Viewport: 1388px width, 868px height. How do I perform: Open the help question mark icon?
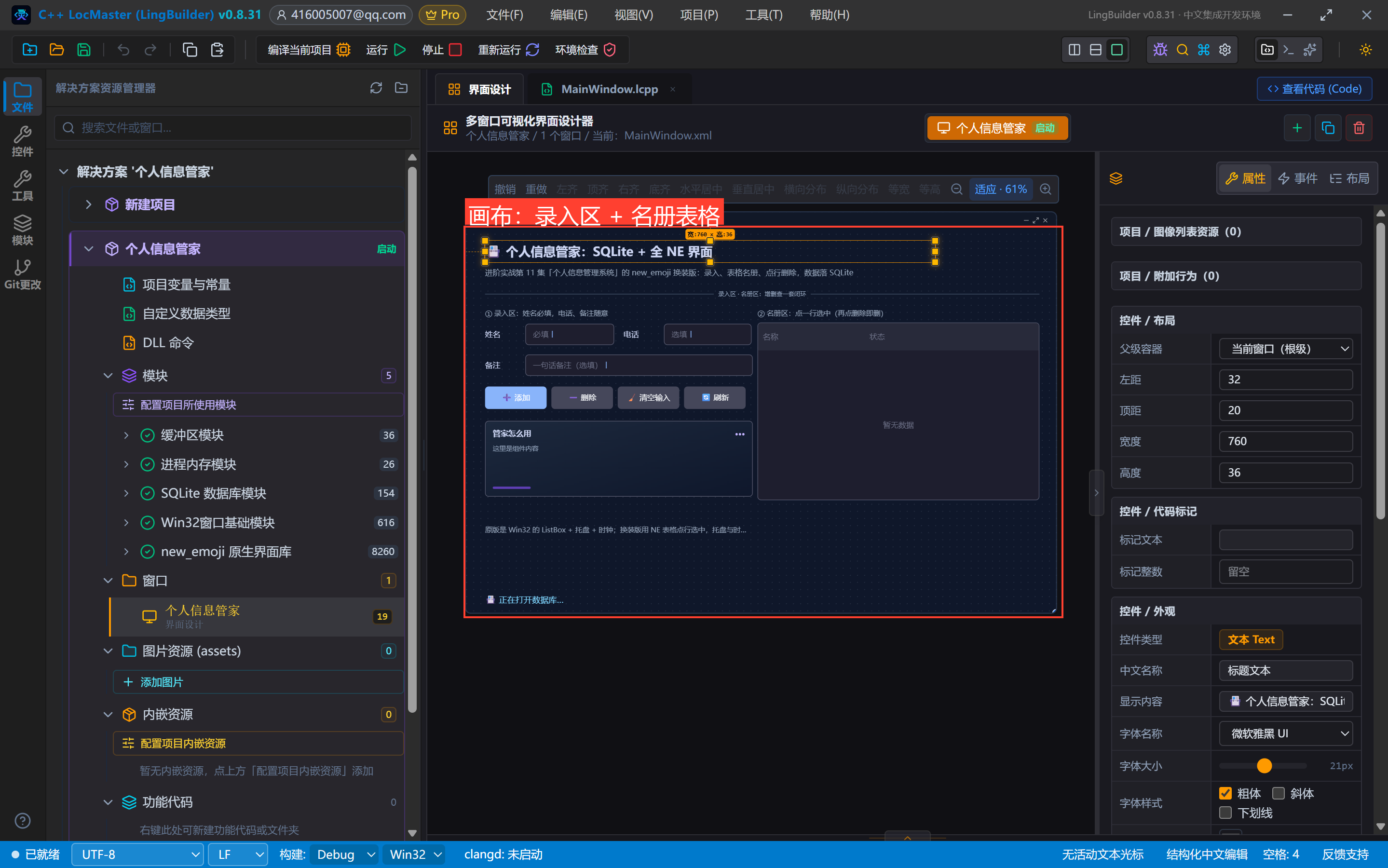coord(22,821)
